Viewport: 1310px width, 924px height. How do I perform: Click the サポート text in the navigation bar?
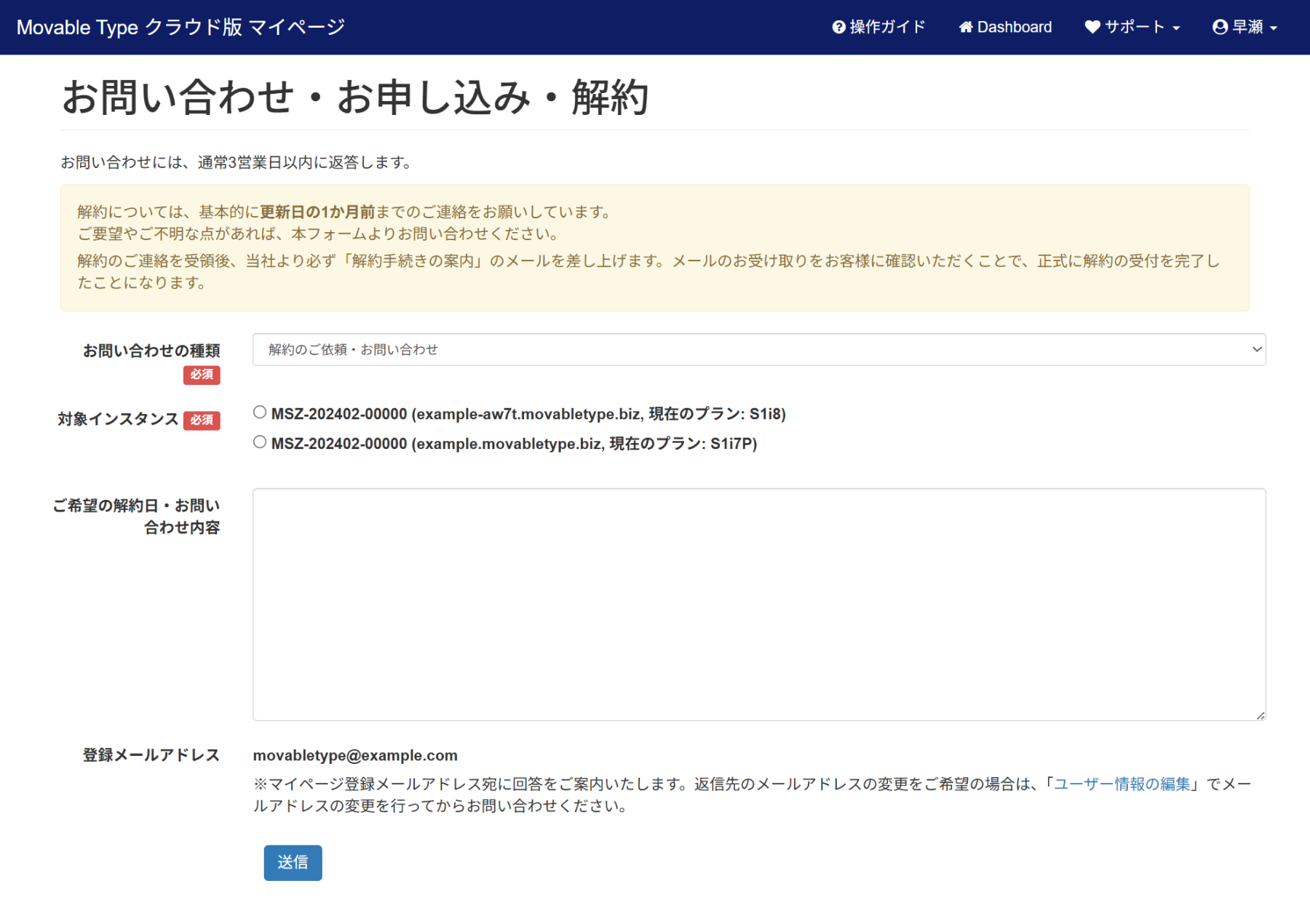pos(1135,28)
